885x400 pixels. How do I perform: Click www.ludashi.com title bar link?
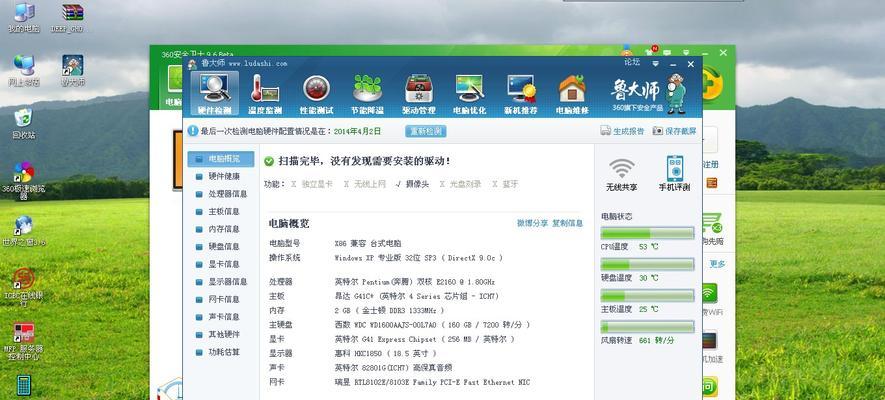[x=257, y=64]
